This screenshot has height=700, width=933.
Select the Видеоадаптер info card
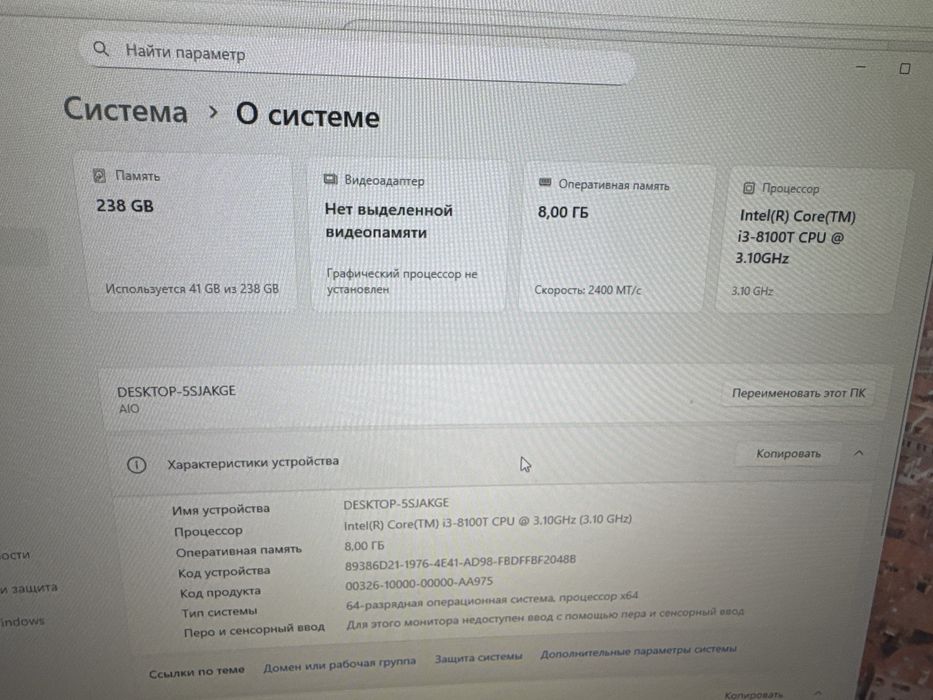pos(409,235)
